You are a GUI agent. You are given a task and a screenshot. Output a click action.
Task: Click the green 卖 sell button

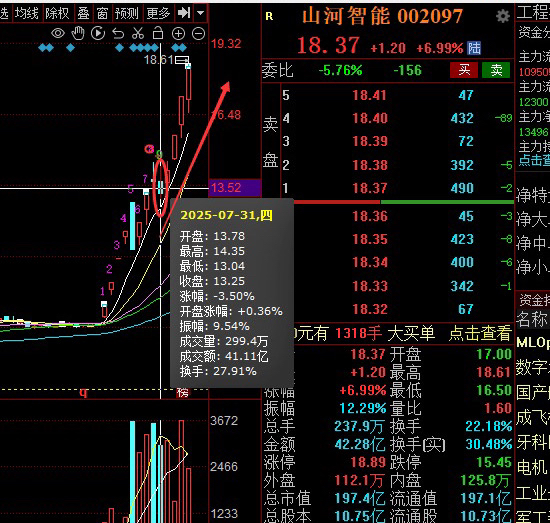click(496, 70)
